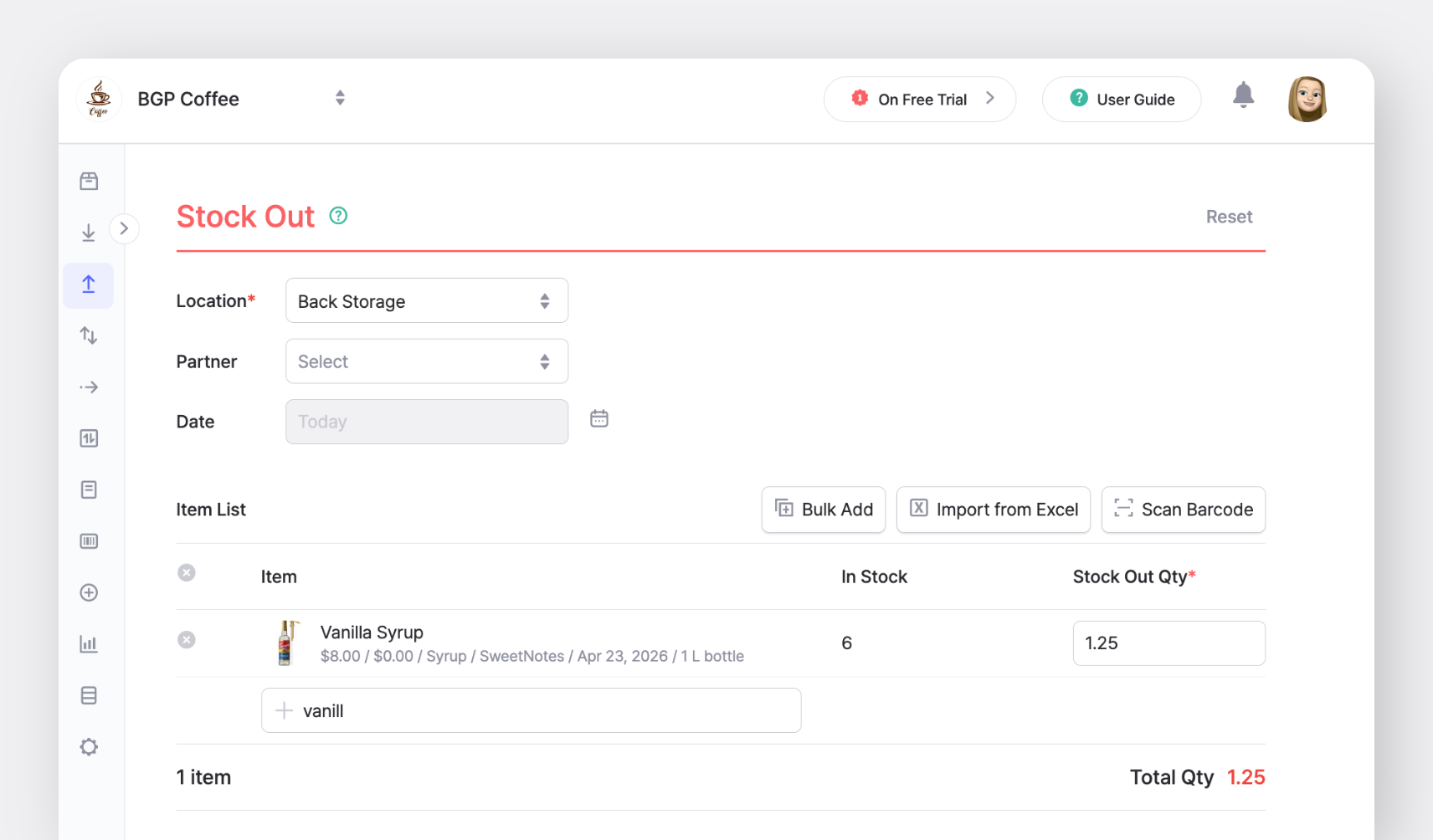Open the Move stock dashed arrow icon

[89, 387]
